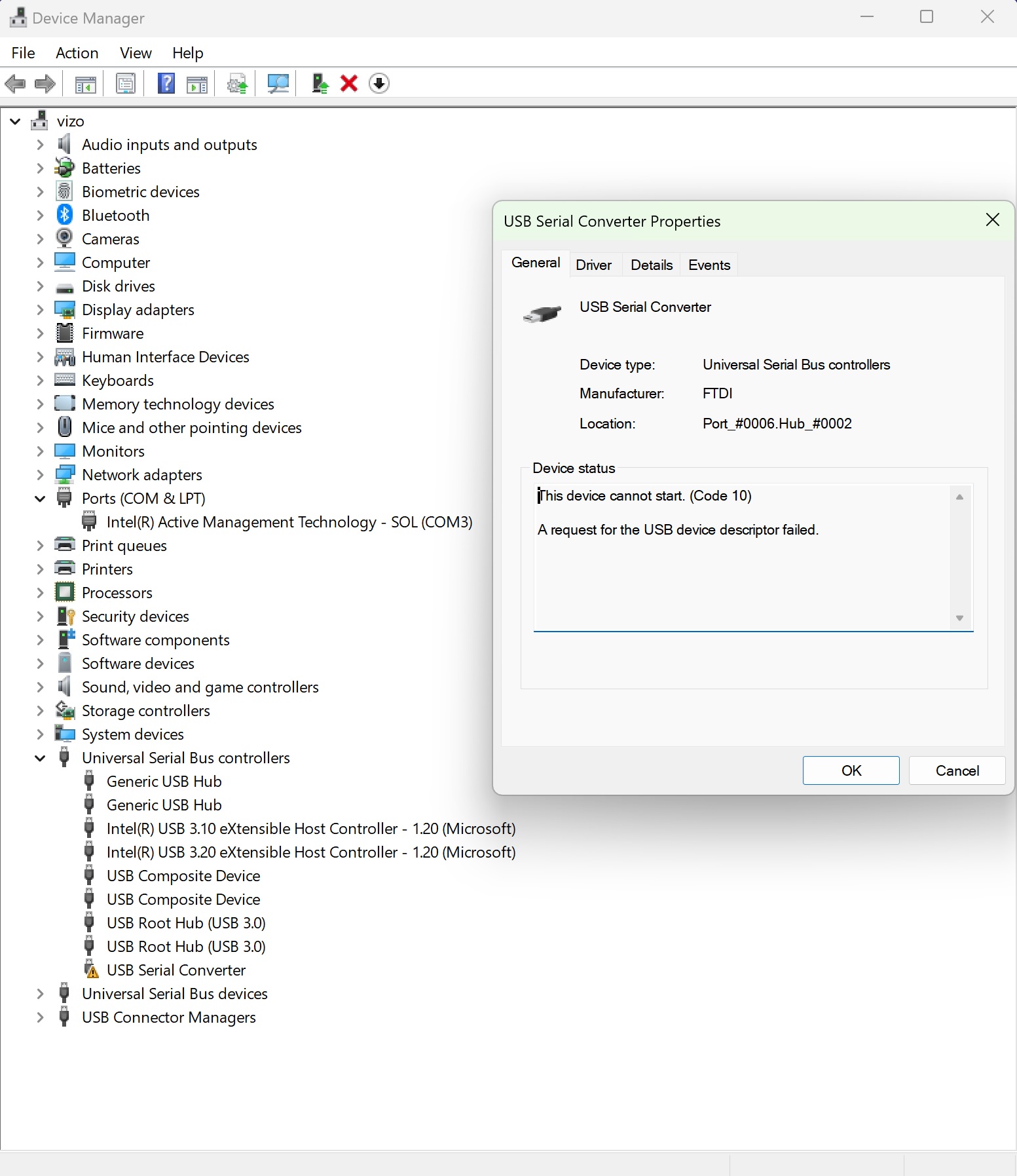Select the Computer category

(x=116, y=263)
